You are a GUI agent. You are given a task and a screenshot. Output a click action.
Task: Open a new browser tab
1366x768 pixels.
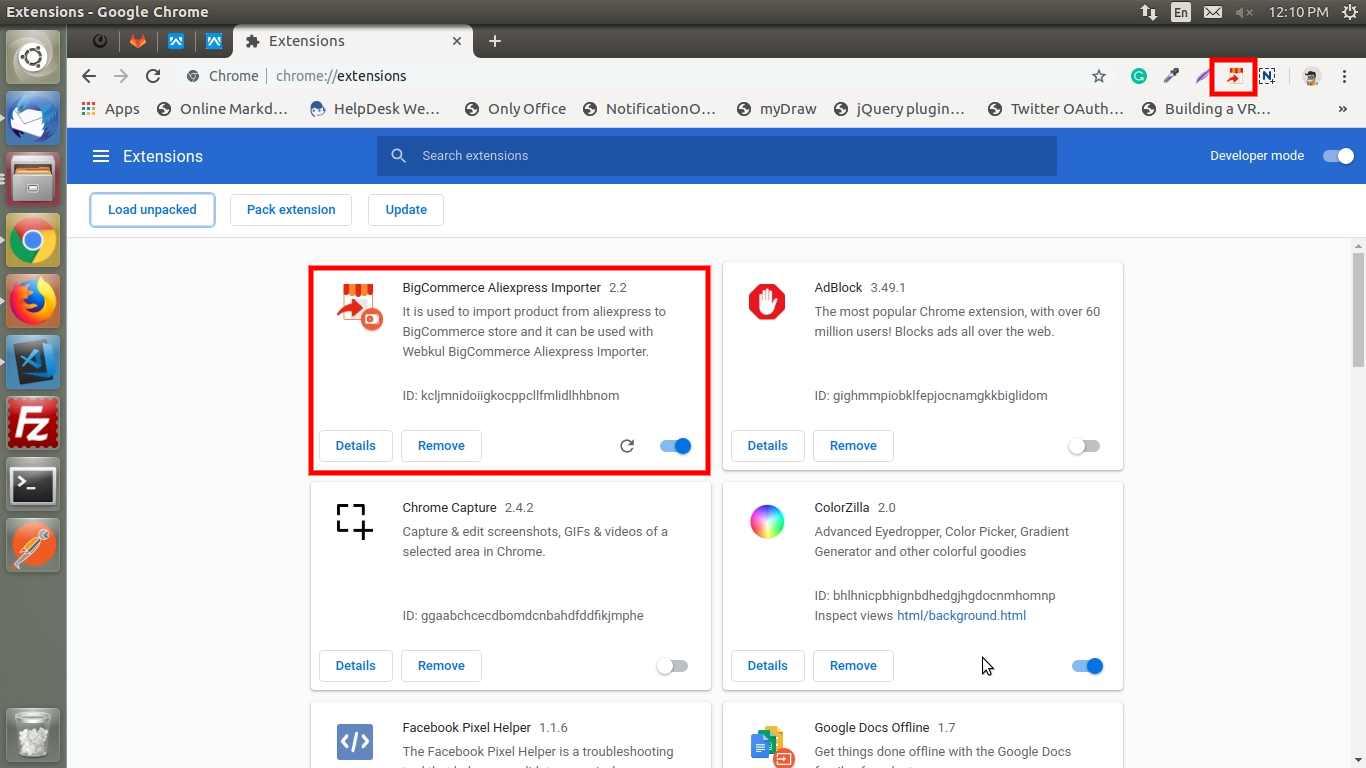coord(494,41)
